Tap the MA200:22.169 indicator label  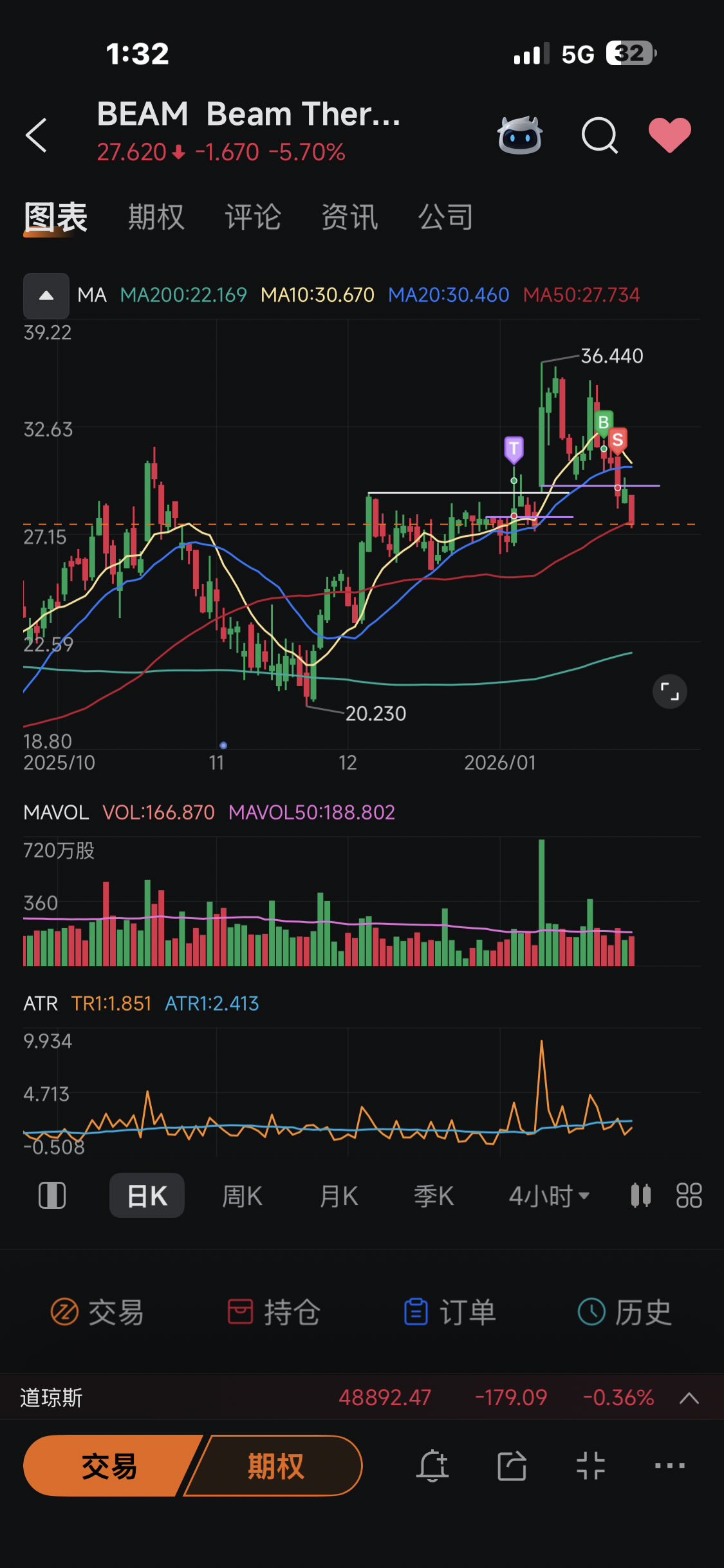[x=183, y=295]
